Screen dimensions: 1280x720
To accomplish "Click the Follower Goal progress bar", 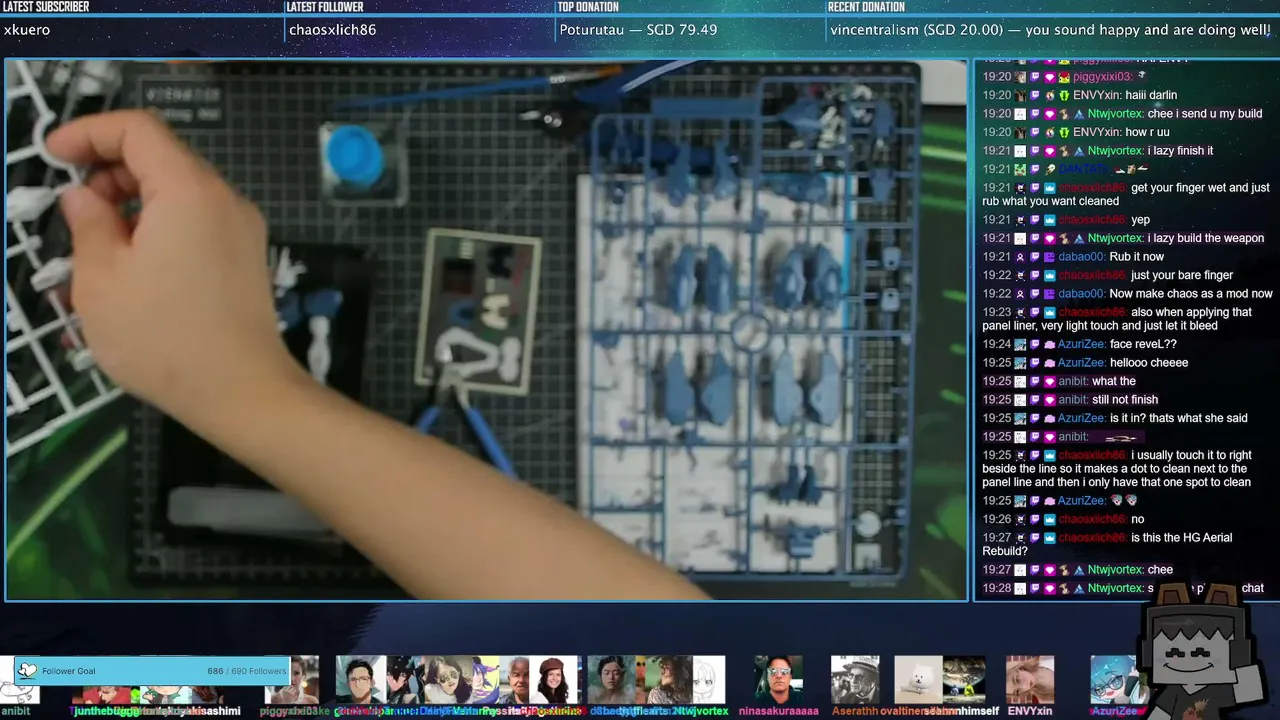I will (x=153, y=671).
